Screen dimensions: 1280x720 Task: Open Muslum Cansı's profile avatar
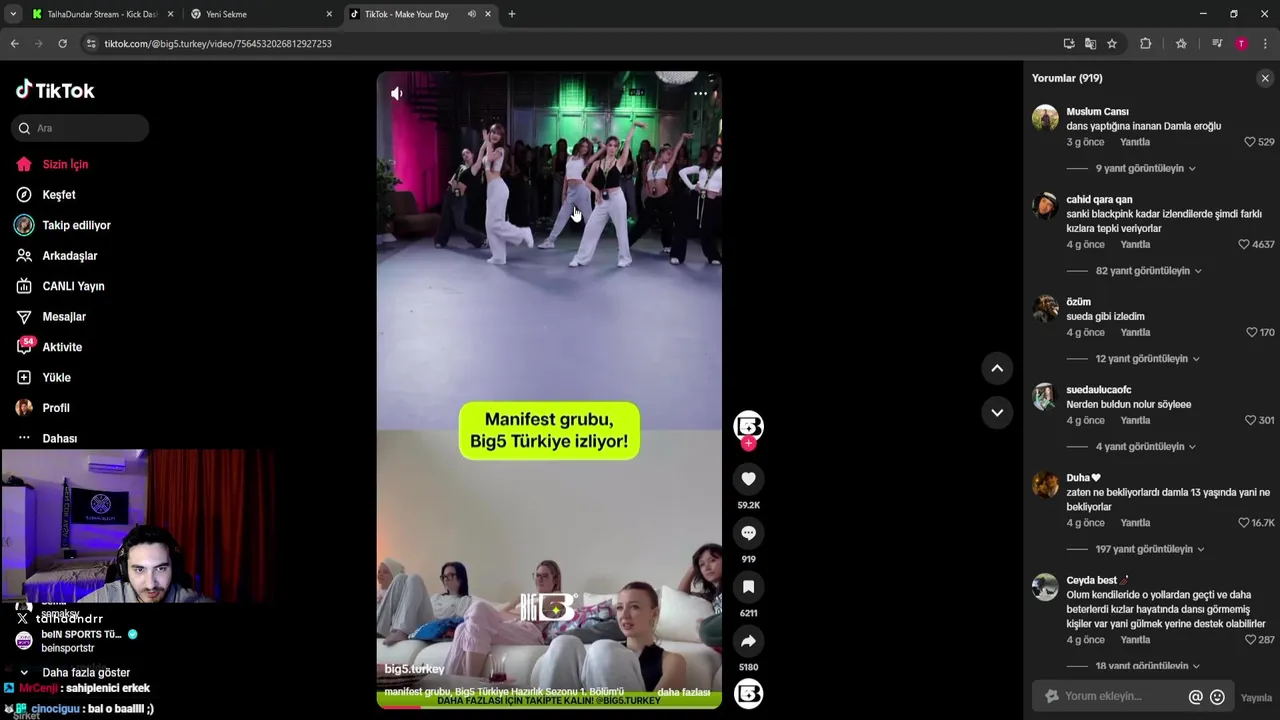pos(1045,118)
